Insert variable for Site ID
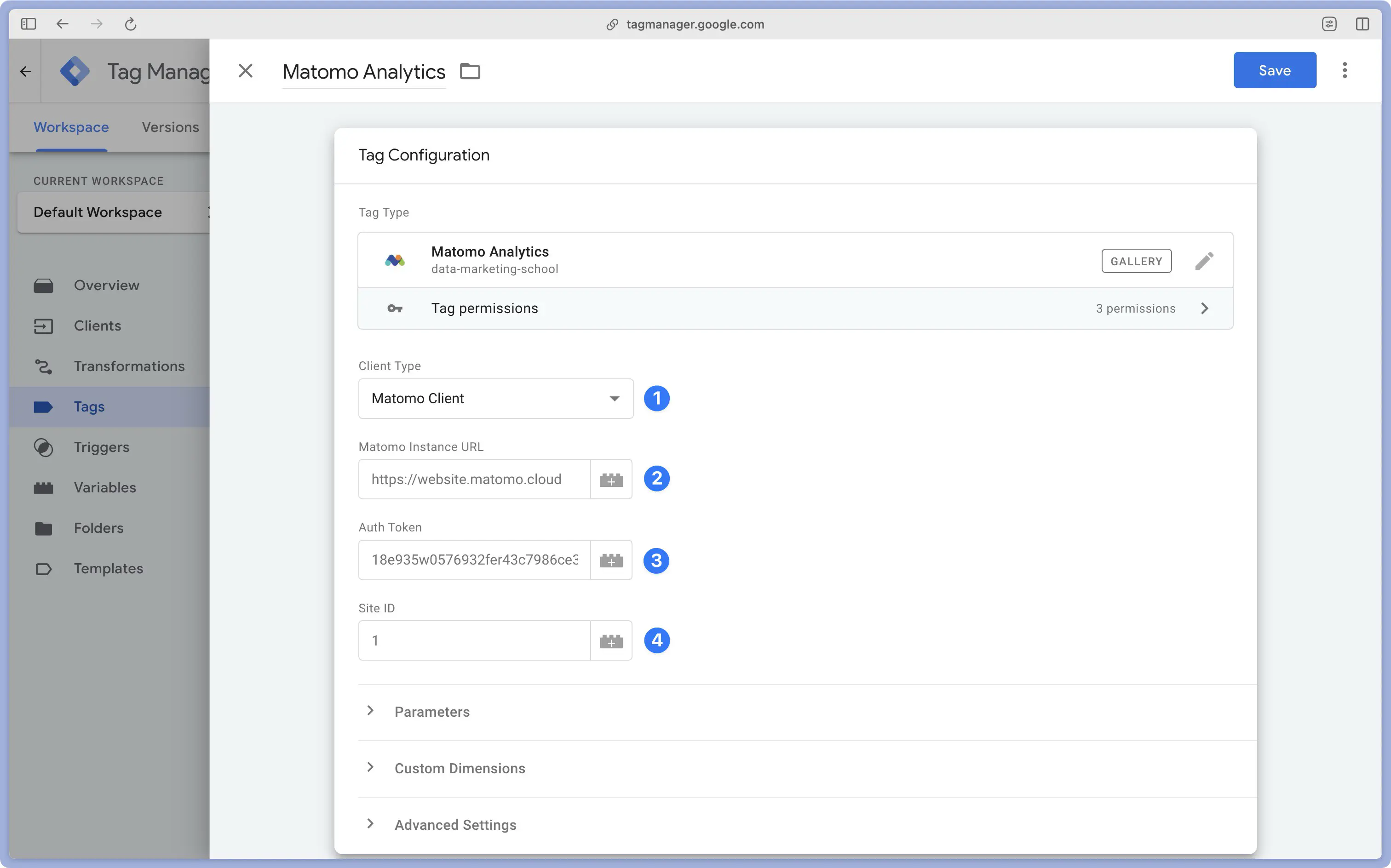1391x868 pixels. coord(611,641)
